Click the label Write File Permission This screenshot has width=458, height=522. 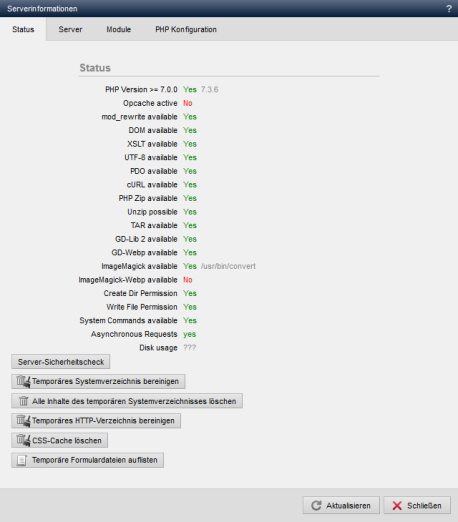[142, 307]
